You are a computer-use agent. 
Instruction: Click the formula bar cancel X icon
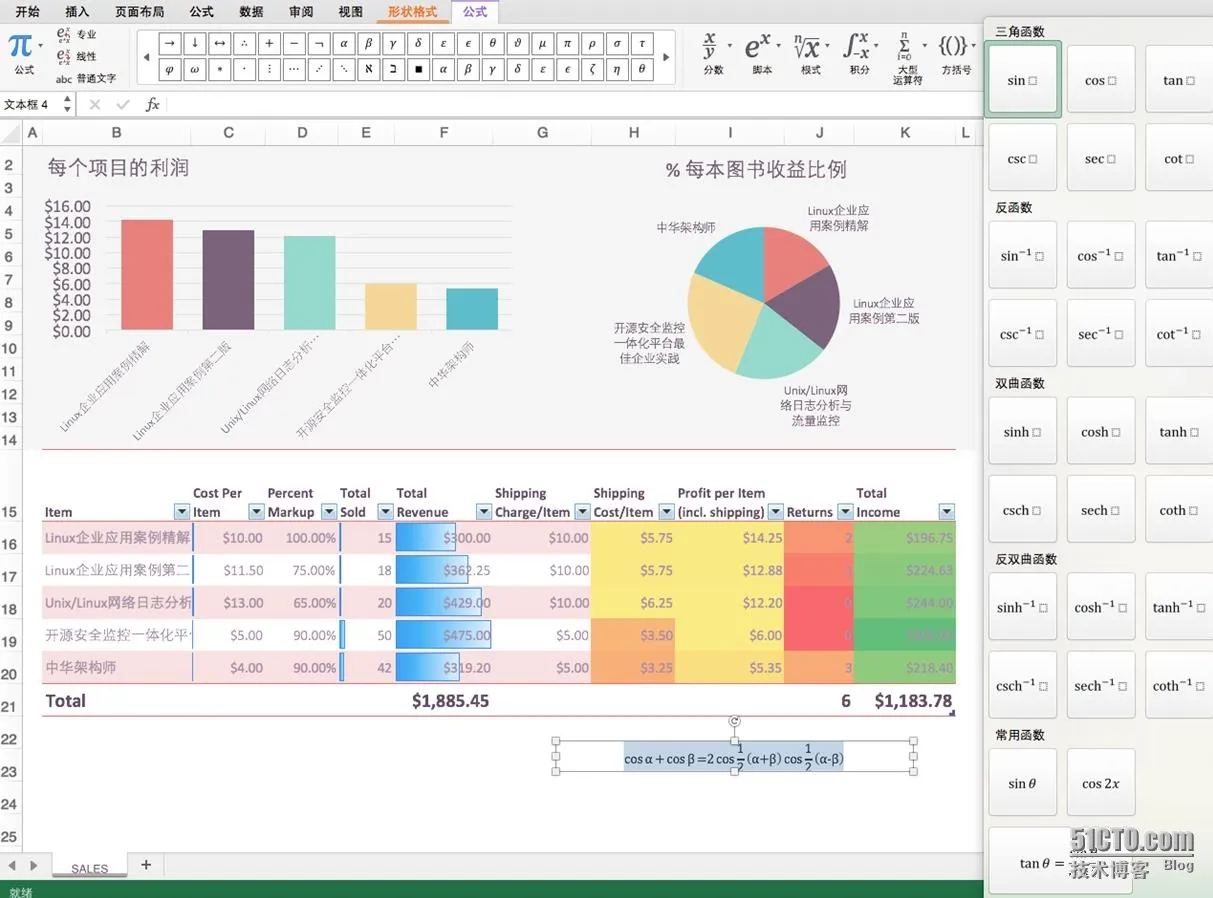pyautogui.click(x=95, y=104)
